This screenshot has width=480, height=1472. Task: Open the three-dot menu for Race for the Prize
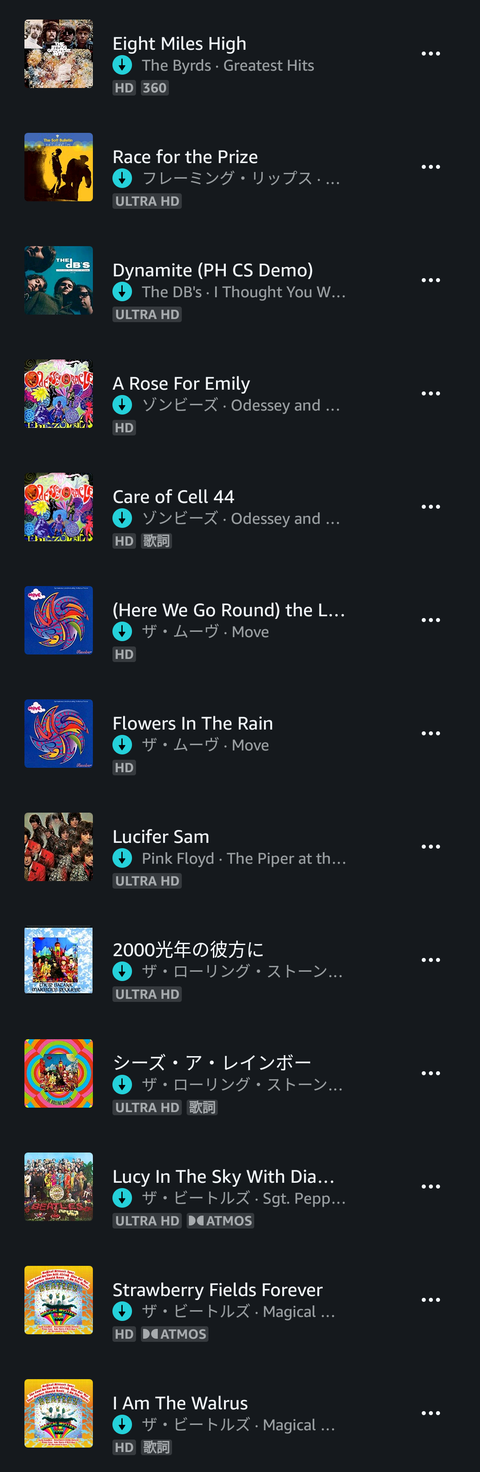(x=431, y=167)
